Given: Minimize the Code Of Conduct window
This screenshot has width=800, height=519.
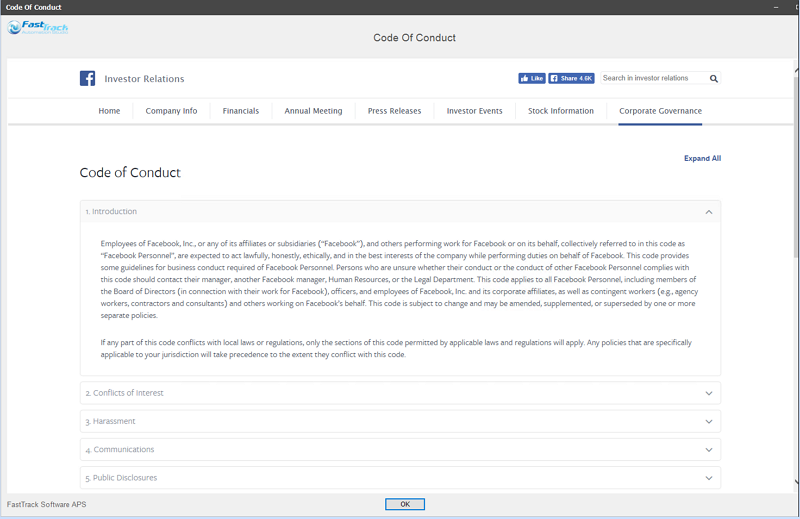Looking at the screenshot, I should (776, 7).
